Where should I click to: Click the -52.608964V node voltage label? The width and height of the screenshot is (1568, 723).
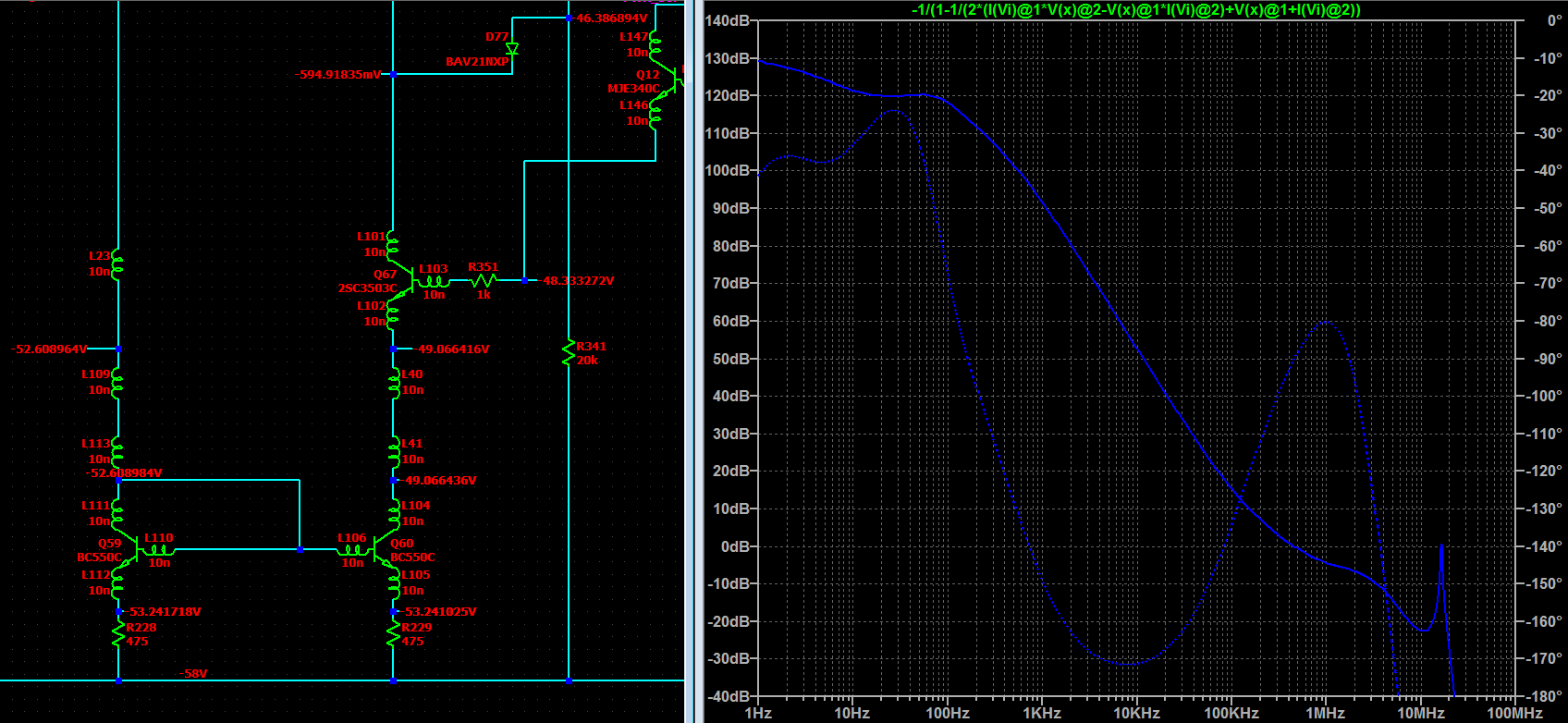coord(49,349)
